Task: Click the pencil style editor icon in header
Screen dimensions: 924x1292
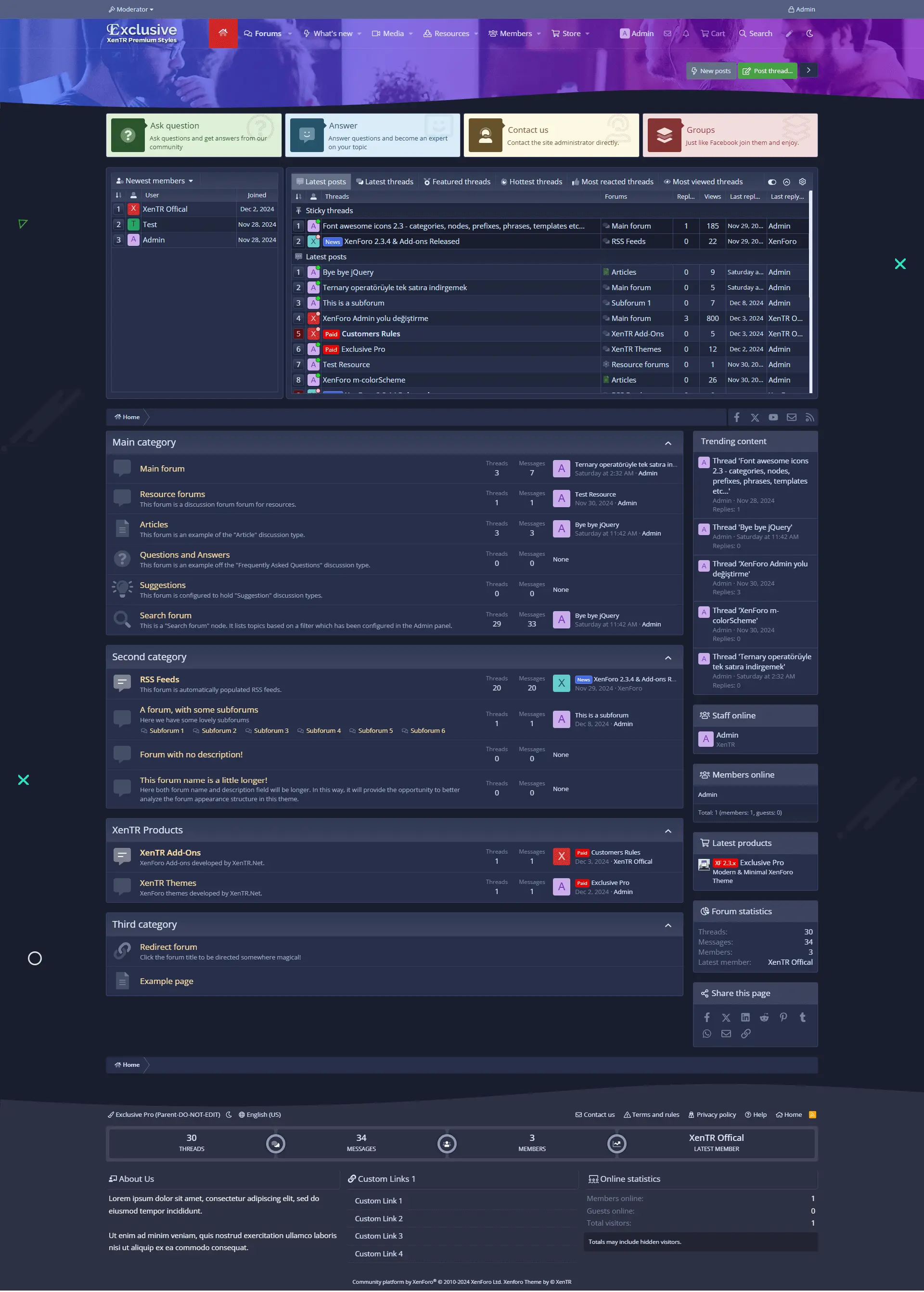Action: [x=789, y=34]
